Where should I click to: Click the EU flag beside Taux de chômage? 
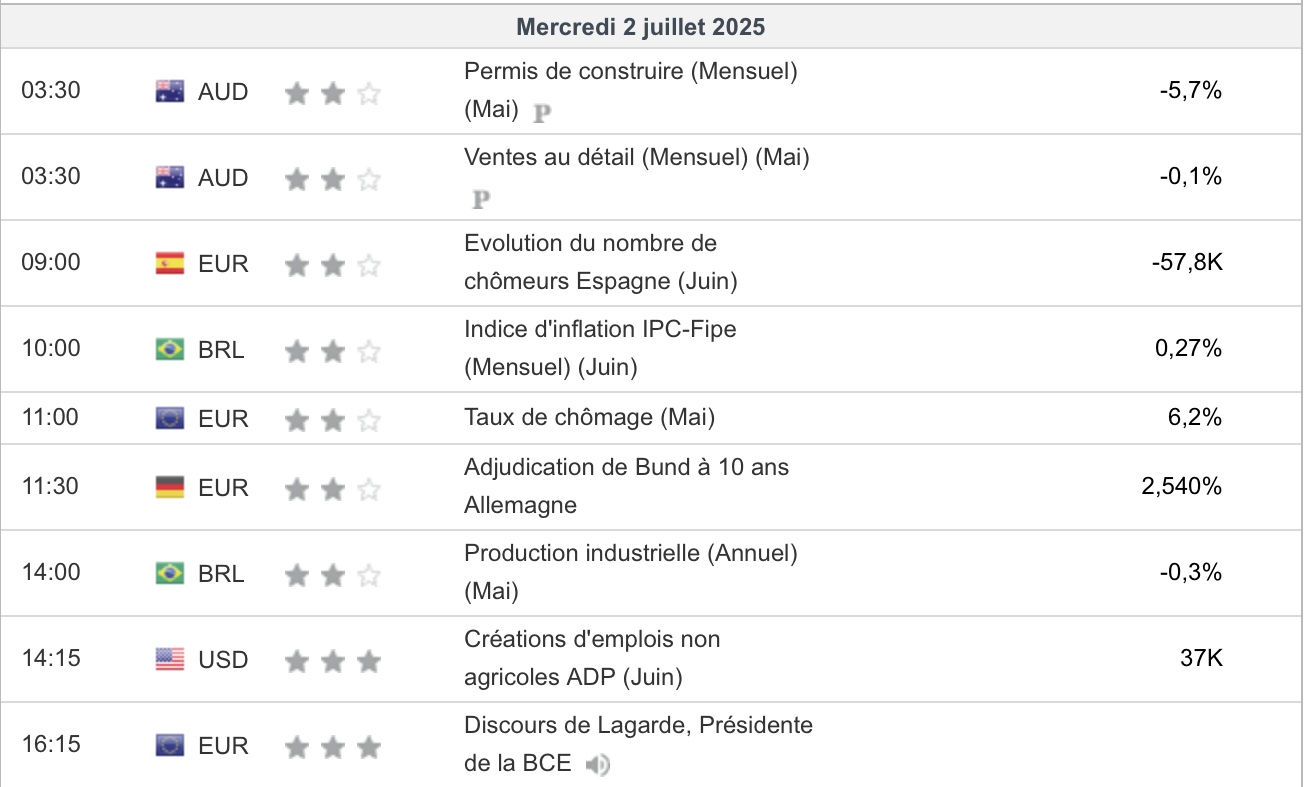tap(170, 419)
